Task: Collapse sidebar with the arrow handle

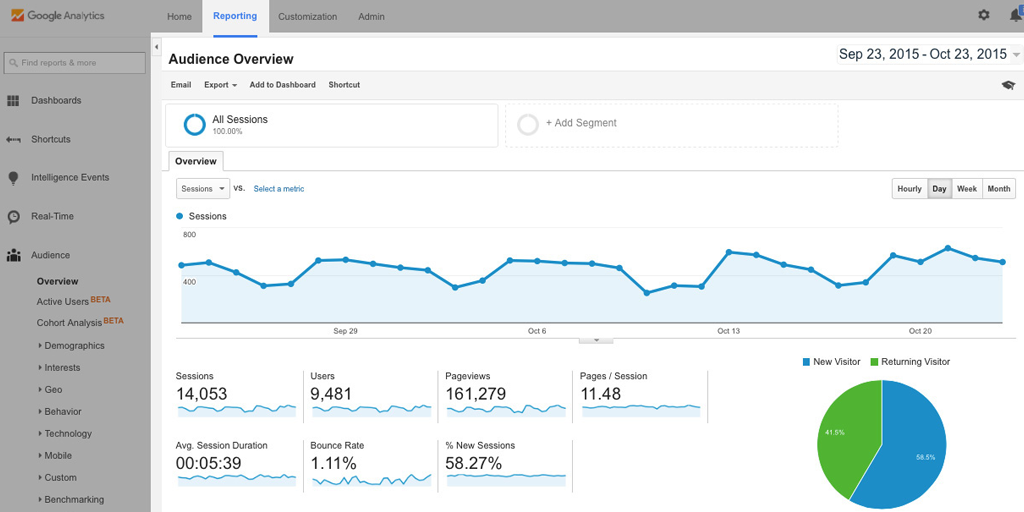Action: 156,47
